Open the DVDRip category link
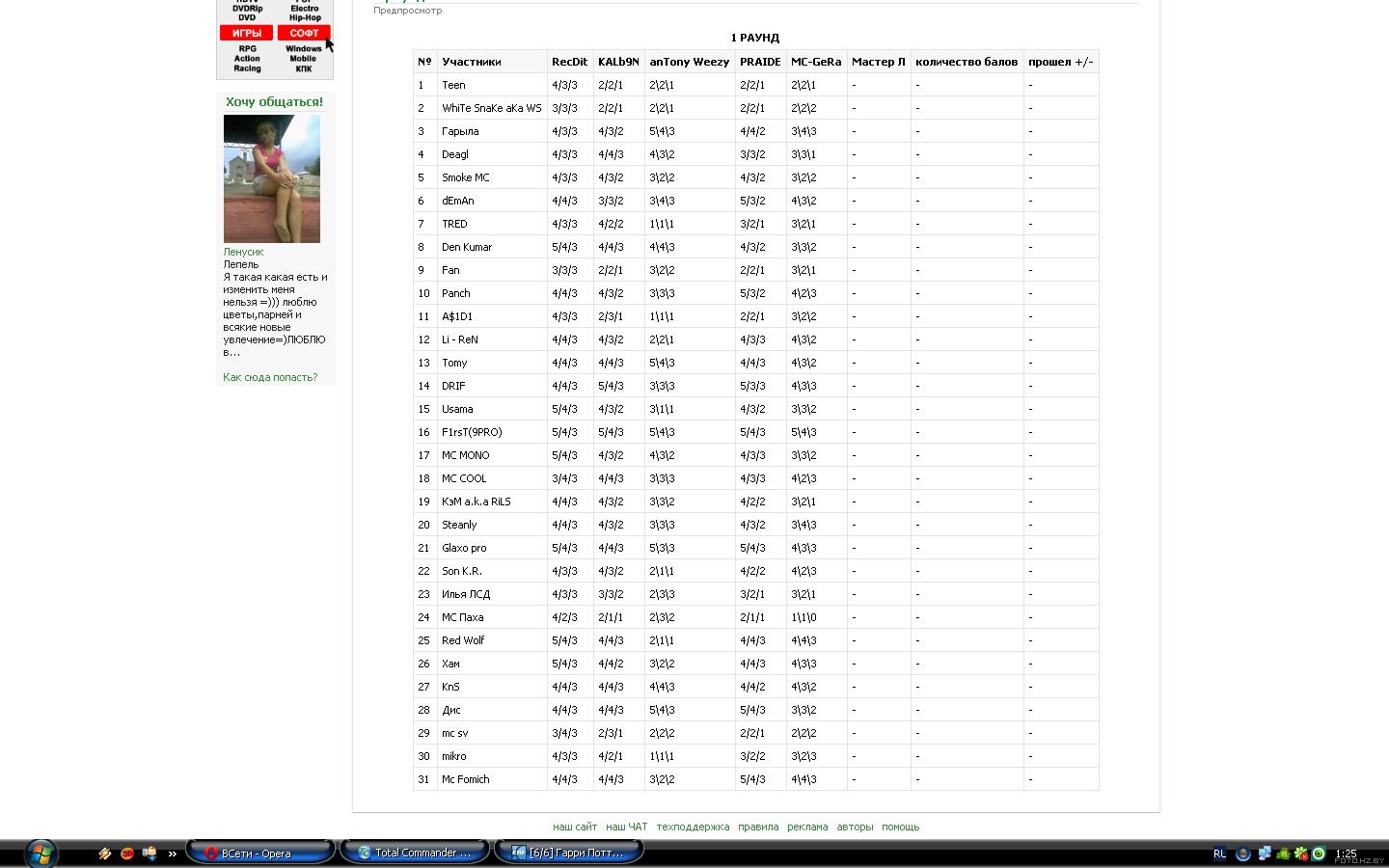Image resolution: width=1389 pixels, height=868 pixels. tap(247, 8)
